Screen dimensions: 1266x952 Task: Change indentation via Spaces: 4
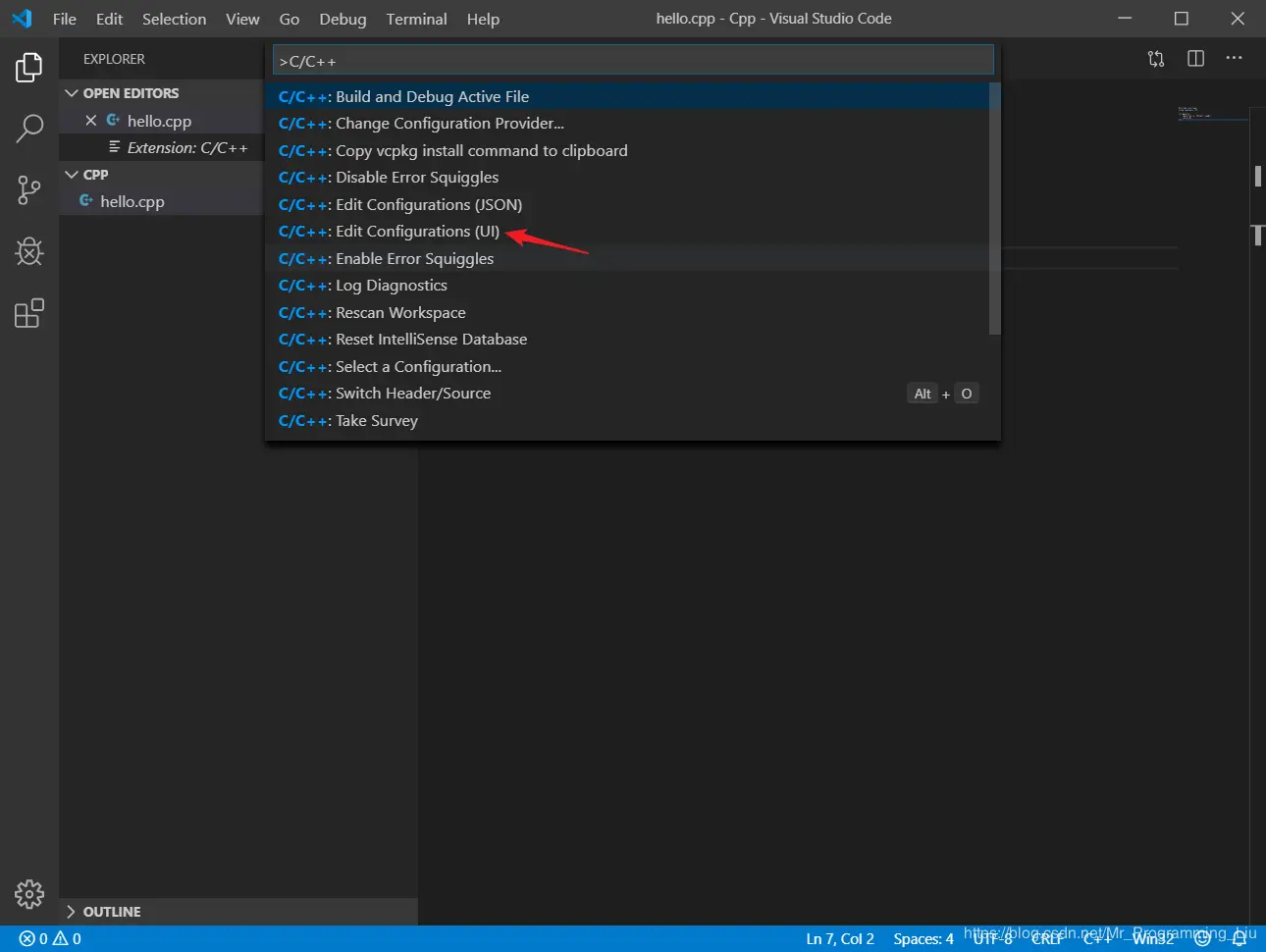923,939
